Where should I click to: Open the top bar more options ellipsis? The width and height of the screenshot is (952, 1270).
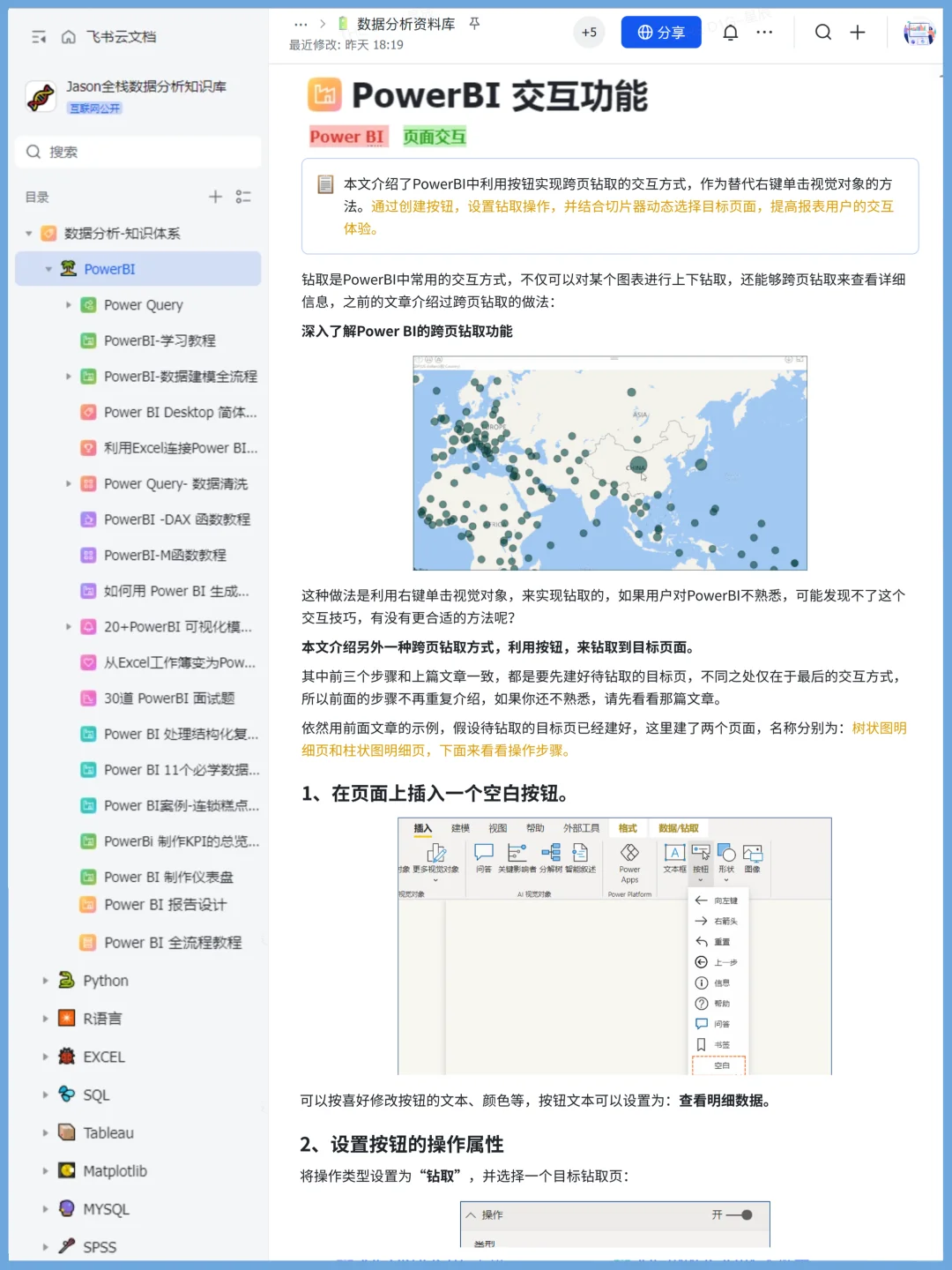pos(764,33)
